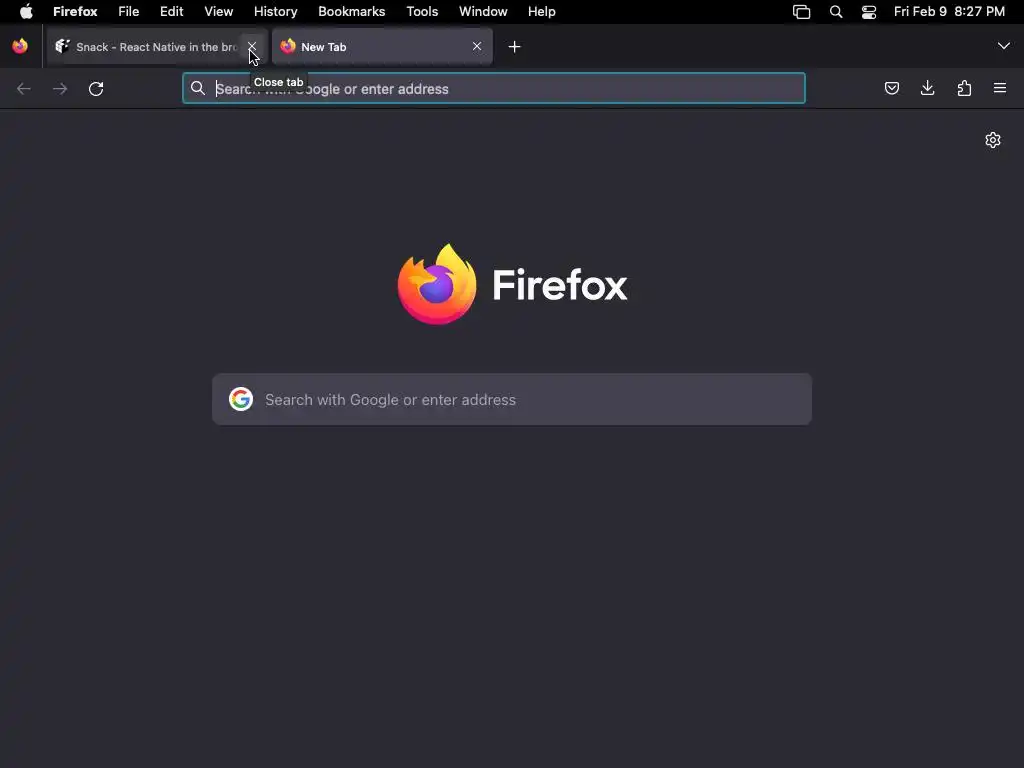Open the Firefox application hamburger menu

tap(1000, 88)
